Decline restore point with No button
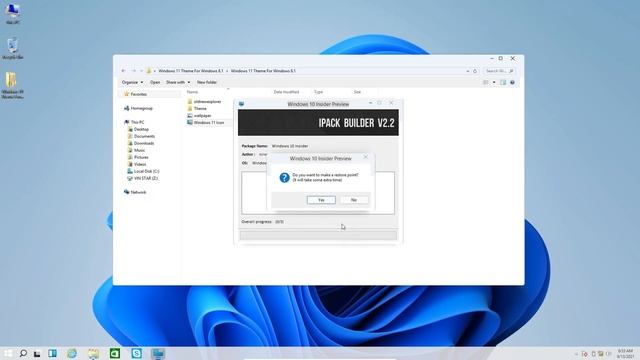 (x=354, y=200)
